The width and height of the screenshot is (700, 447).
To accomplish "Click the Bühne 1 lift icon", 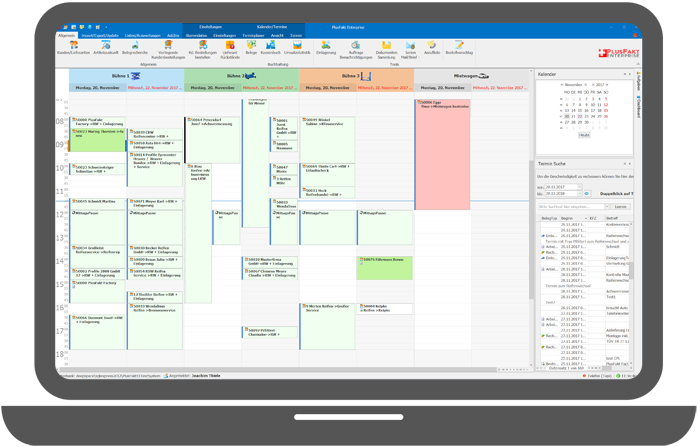I will [135, 76].
